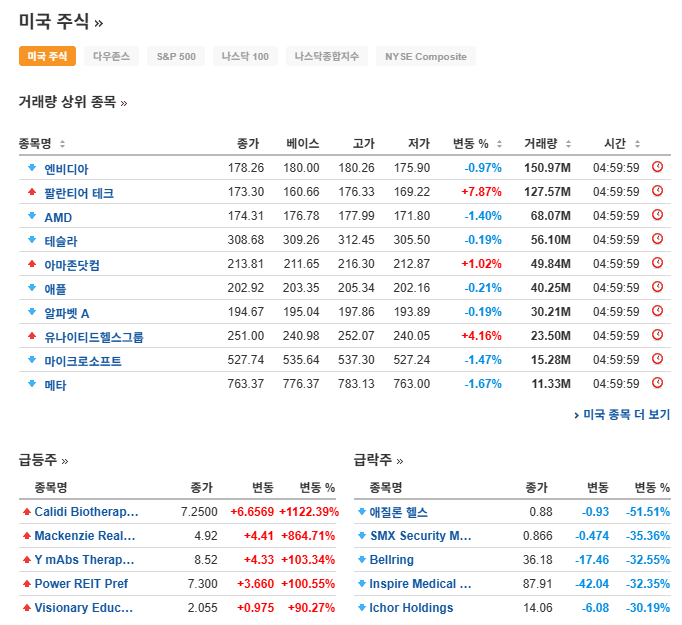Click the up arrow icon beside Calidi Biotherap...
This screenshot has height=625, width=682.
coord(27,512)
